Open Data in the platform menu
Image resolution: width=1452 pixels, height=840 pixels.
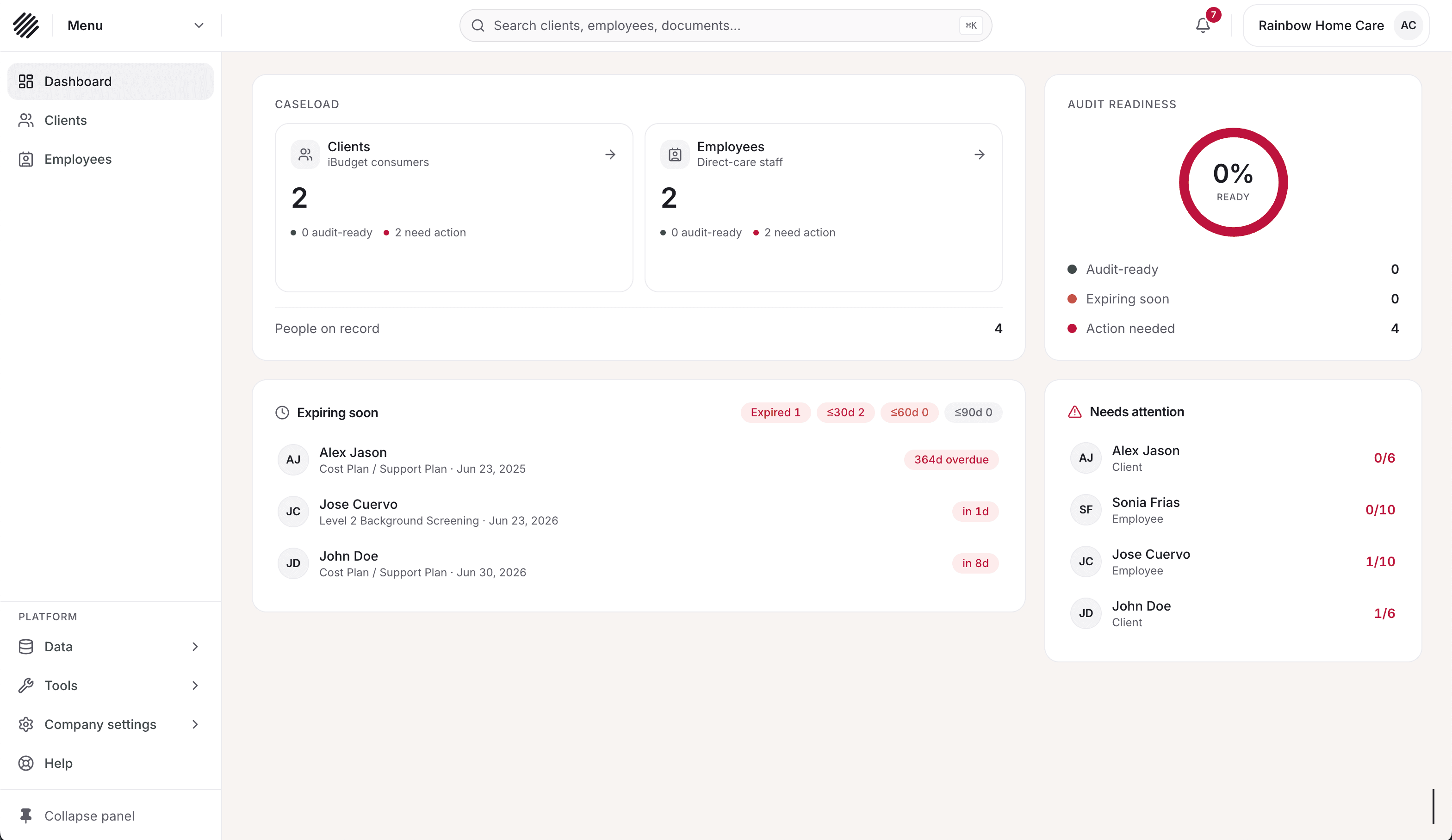111,646
